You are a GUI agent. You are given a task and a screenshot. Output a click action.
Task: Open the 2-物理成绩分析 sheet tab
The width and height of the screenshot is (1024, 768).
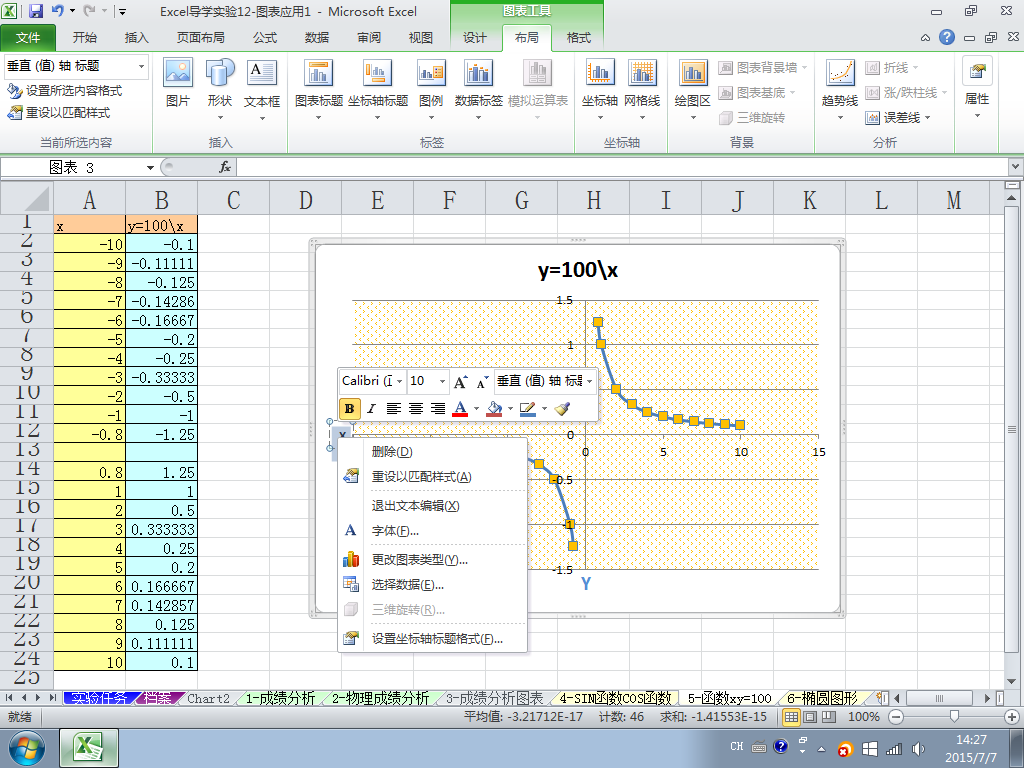click(380, 698)
